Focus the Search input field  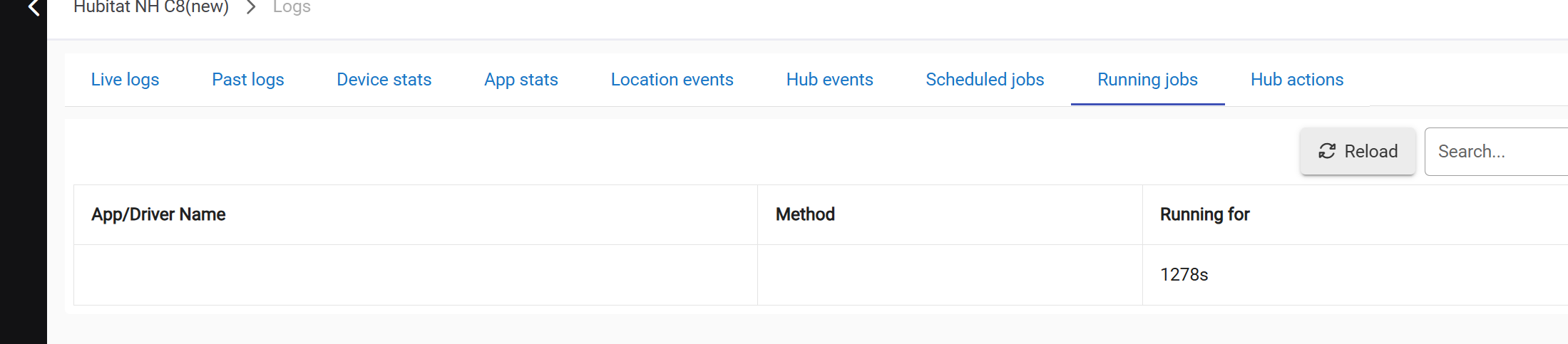pos(1496,151)
